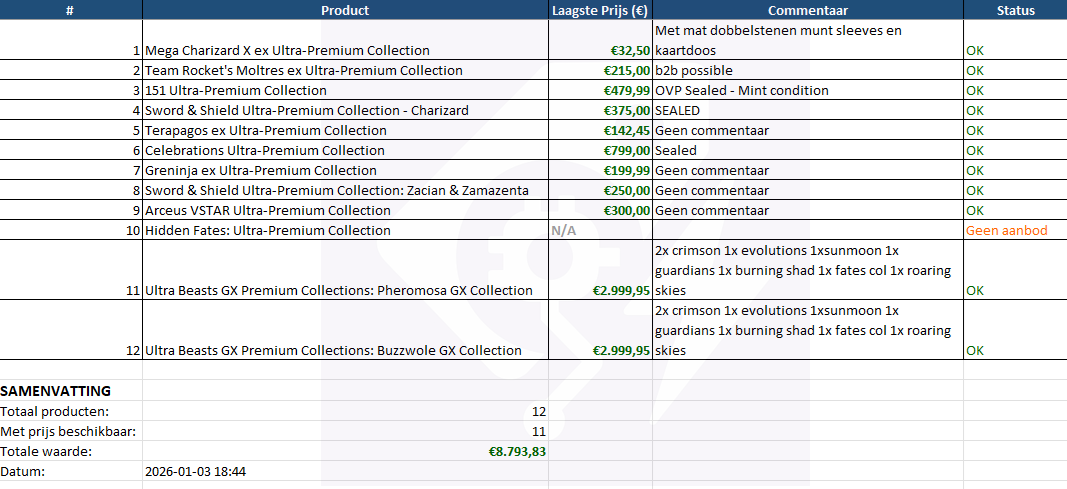
Task: Select the date '2026-01-03 18:44'
Action: coord(195,471)
